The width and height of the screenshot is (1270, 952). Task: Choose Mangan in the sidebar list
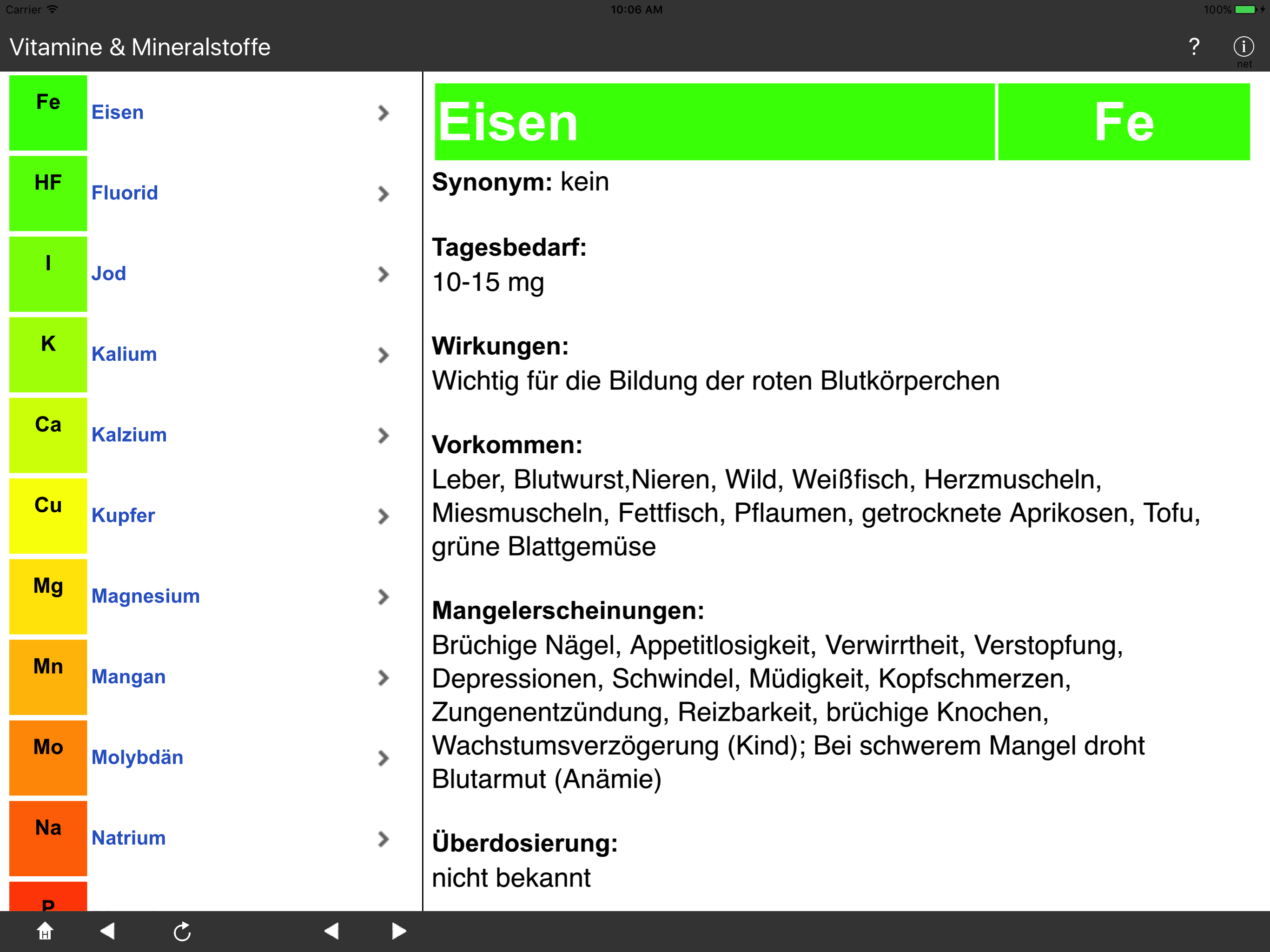pyautogui.click(x=129, y=676)
